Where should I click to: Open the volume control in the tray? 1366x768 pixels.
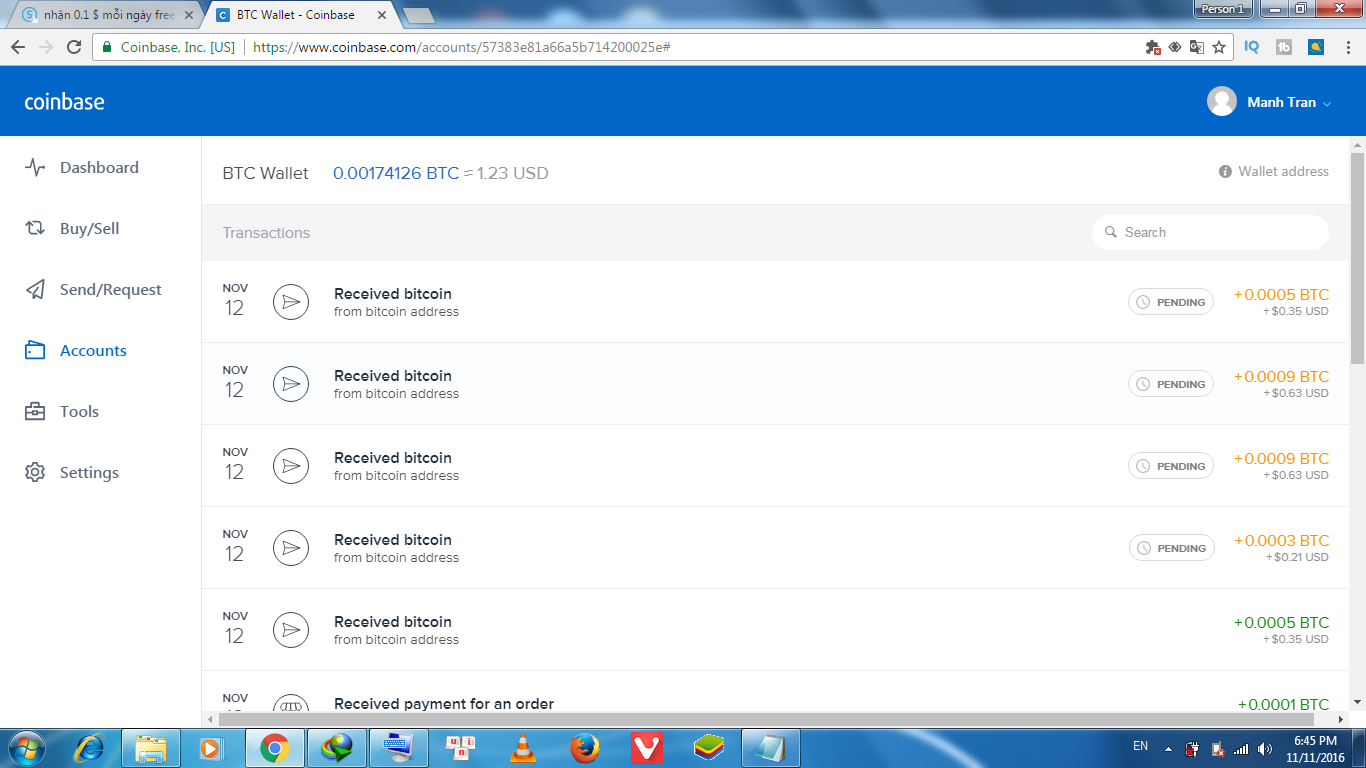tap(1265, 748)
